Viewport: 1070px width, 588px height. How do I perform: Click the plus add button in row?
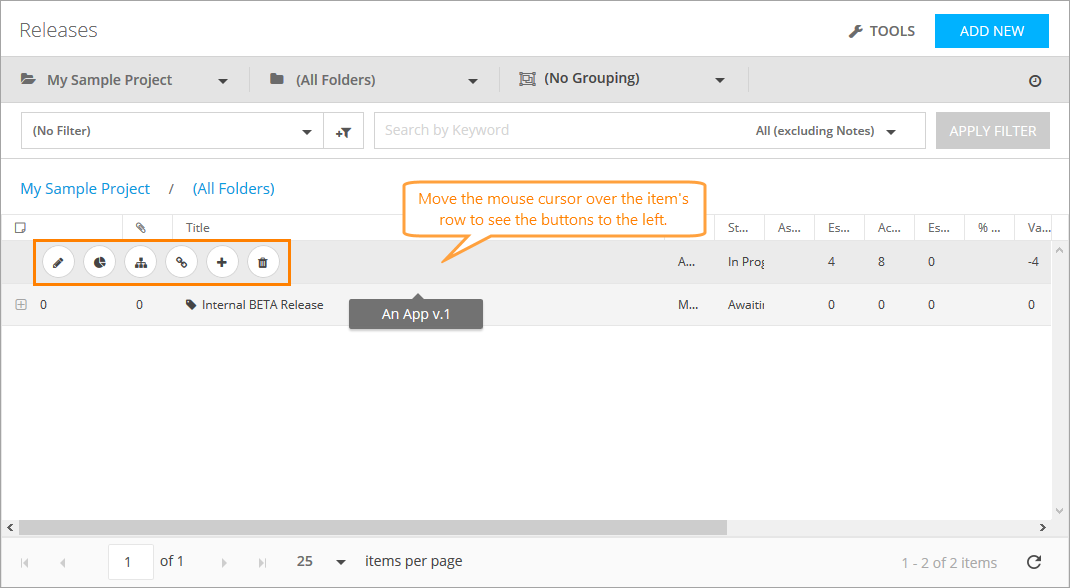click(x=222, y=262)
